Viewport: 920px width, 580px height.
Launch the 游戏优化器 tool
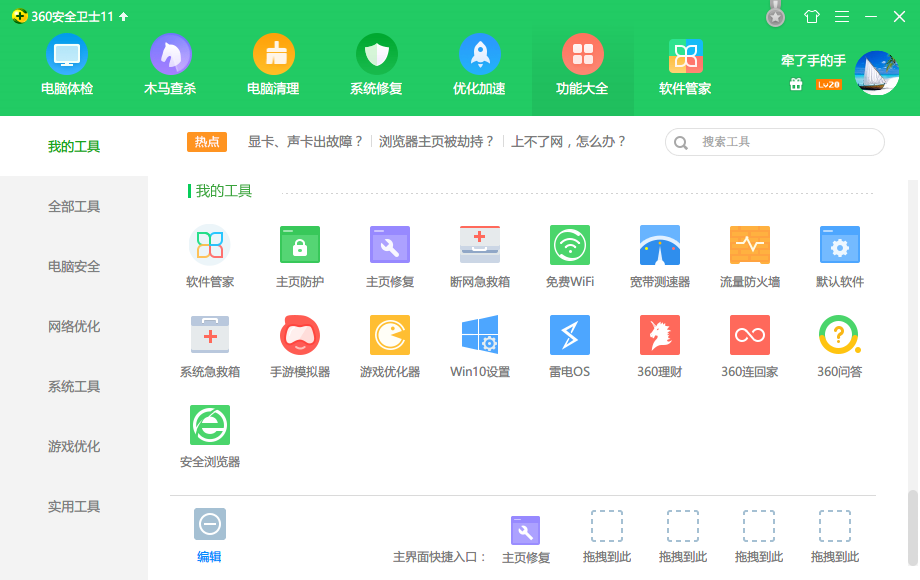pyautogui.click(x=390, y=347)
